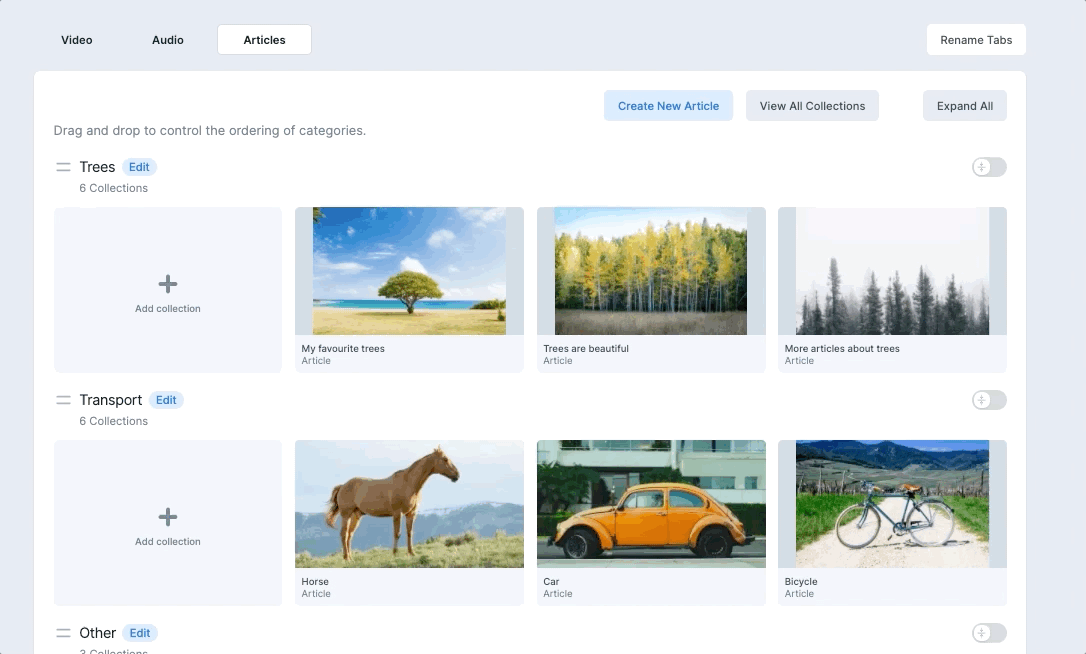Click the 'Horse' caption text
The width and height of the screenshot is (1086, 654).
click(315, 581)
